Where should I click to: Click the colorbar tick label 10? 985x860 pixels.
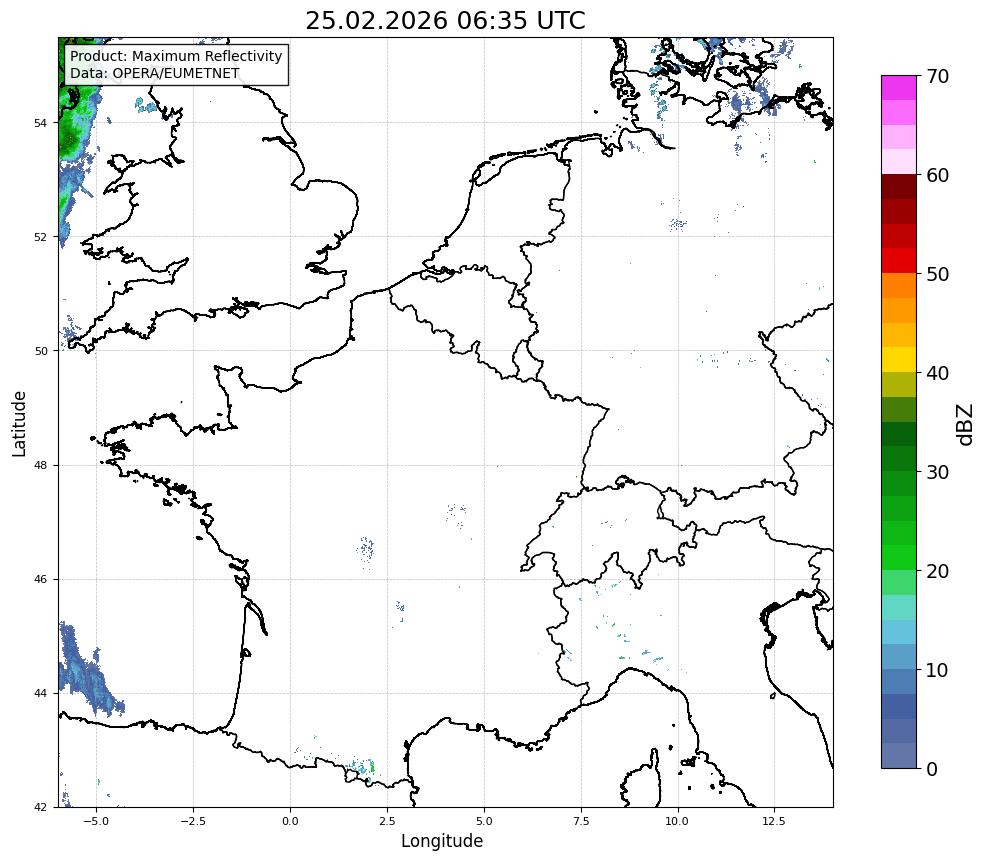[x=937, y=670]
